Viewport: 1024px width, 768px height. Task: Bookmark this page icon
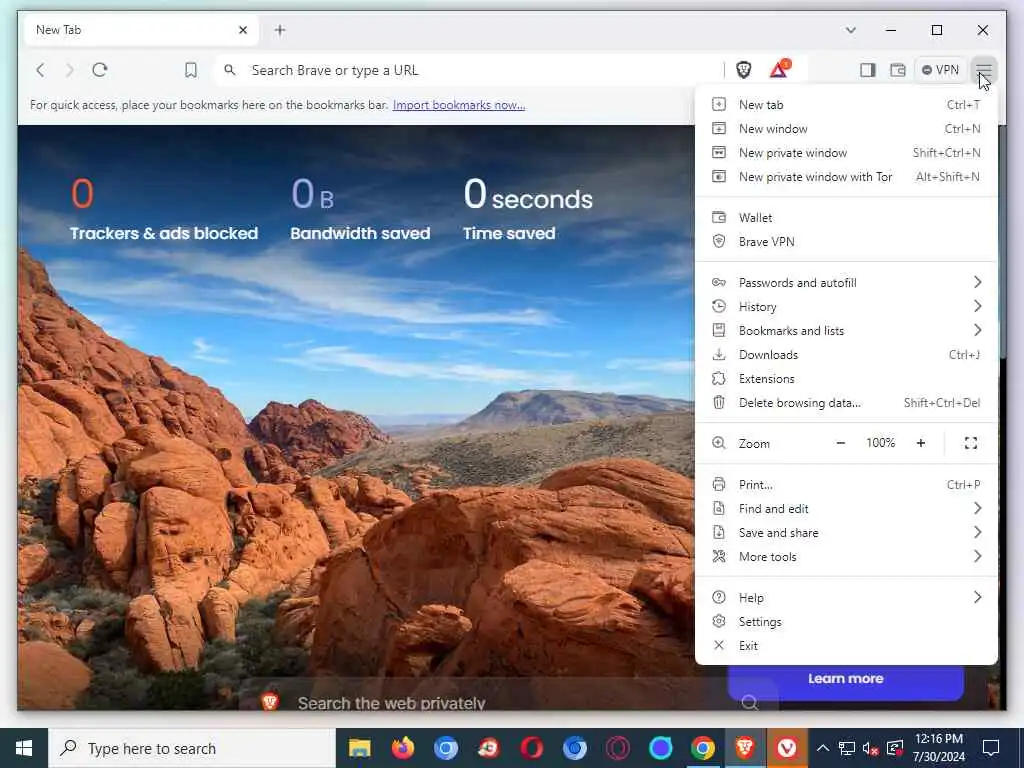pos(191,70)
